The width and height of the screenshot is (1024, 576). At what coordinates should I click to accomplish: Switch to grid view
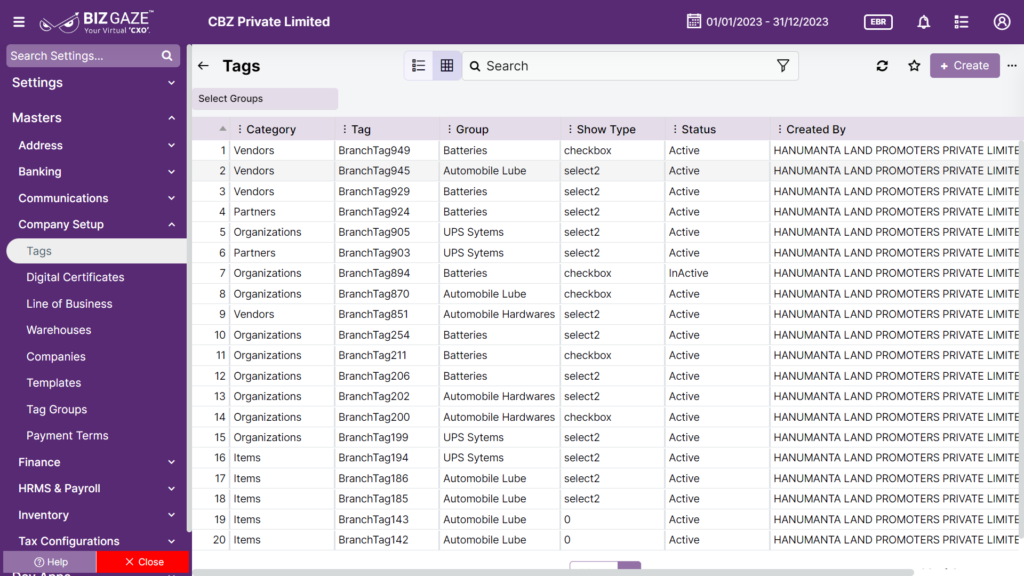(x=447, y=65)
